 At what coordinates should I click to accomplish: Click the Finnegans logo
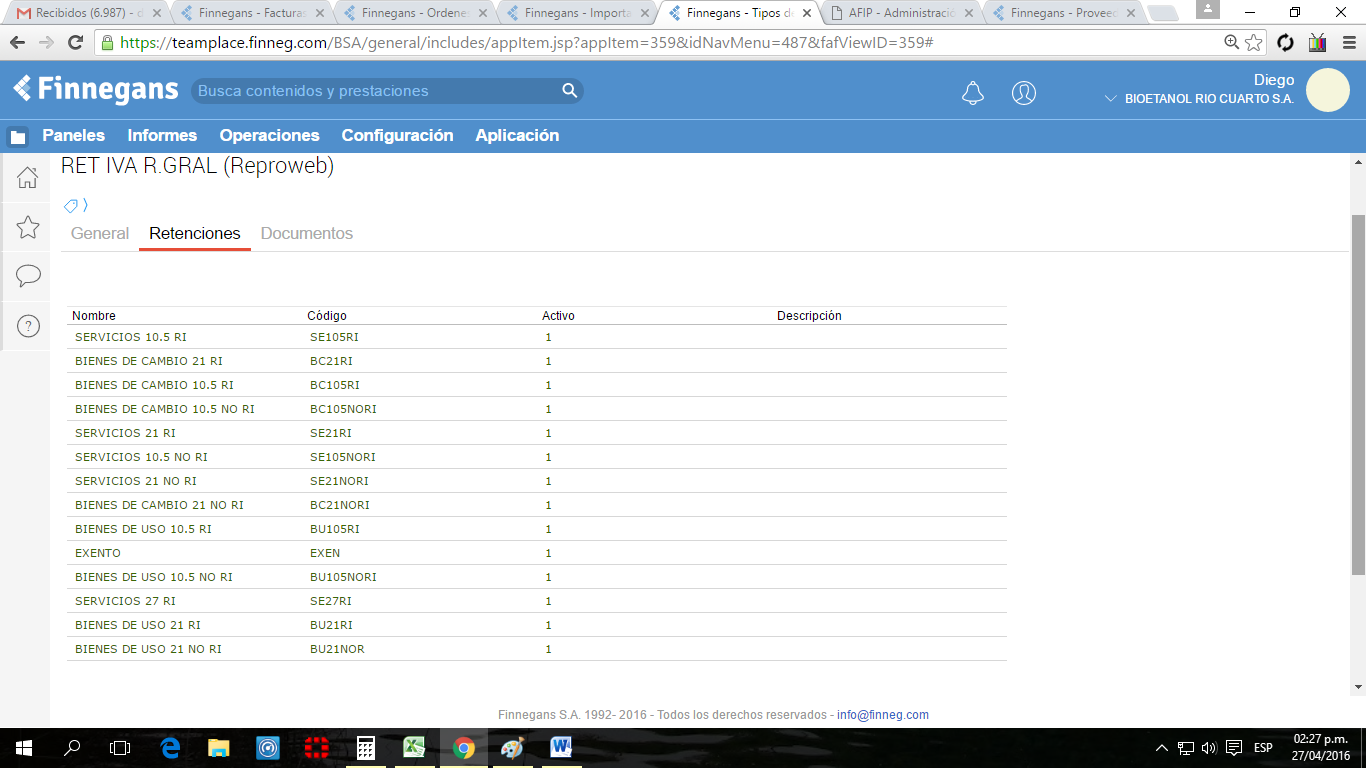click(x=96, y=90)
